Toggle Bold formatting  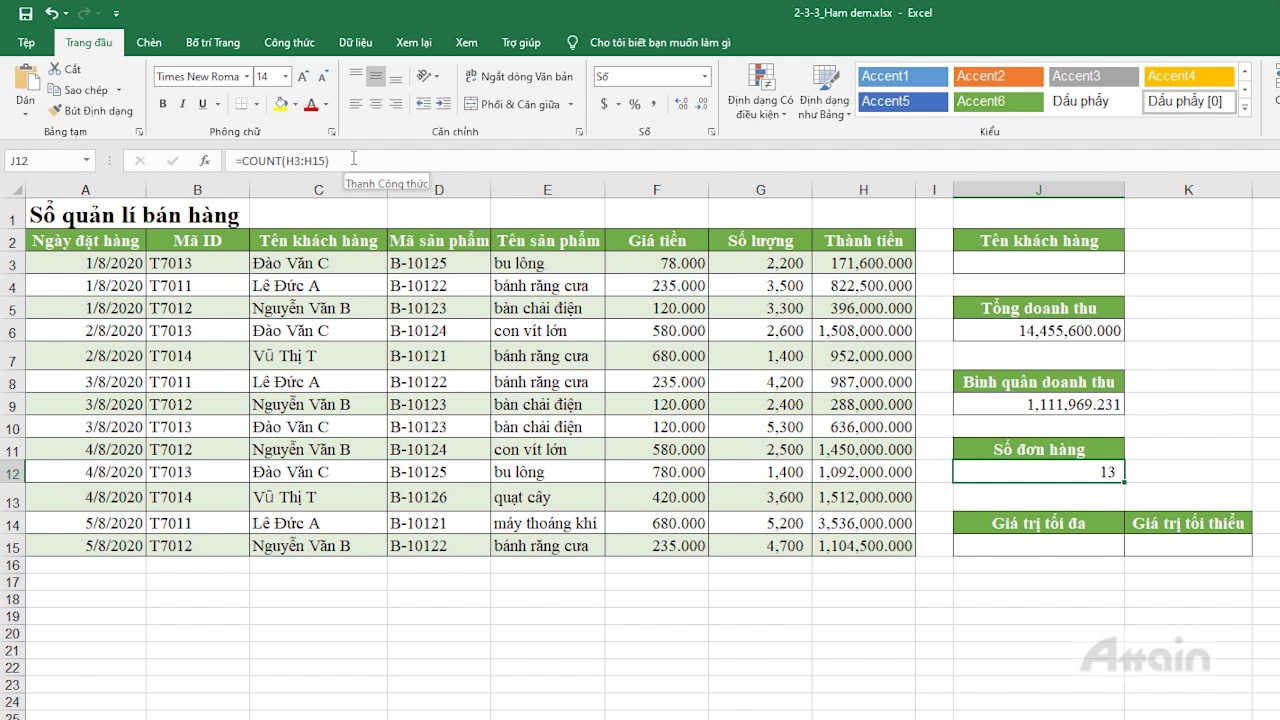coord(162,104)
